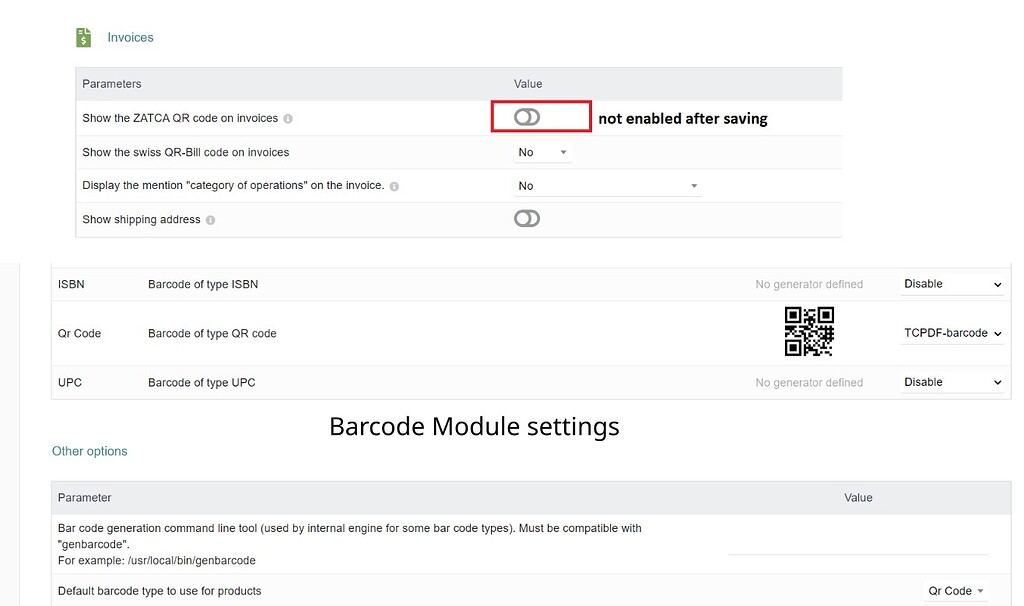1024x606 pixels.
Task: Click the Parameters column header
Action: click(x=111, y=84)
